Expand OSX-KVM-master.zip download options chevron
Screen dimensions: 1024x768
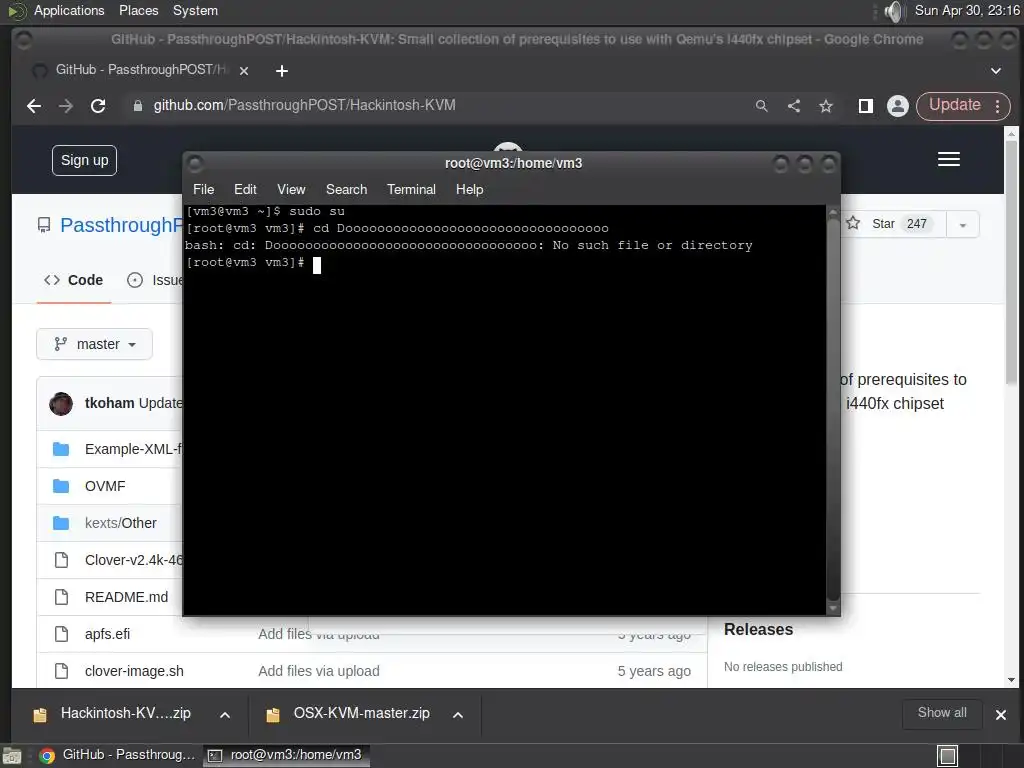coord(458,715)
